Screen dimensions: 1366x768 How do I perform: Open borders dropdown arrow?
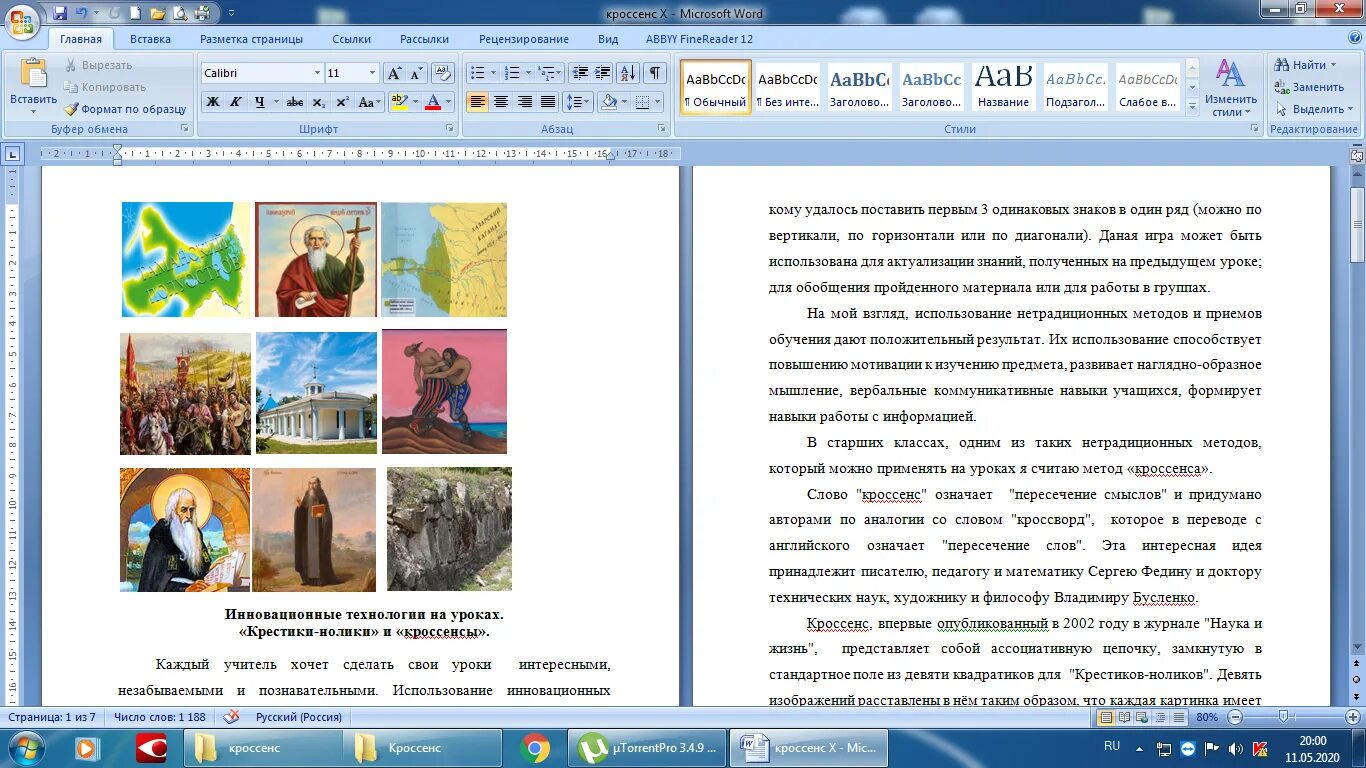click(657, 102)
